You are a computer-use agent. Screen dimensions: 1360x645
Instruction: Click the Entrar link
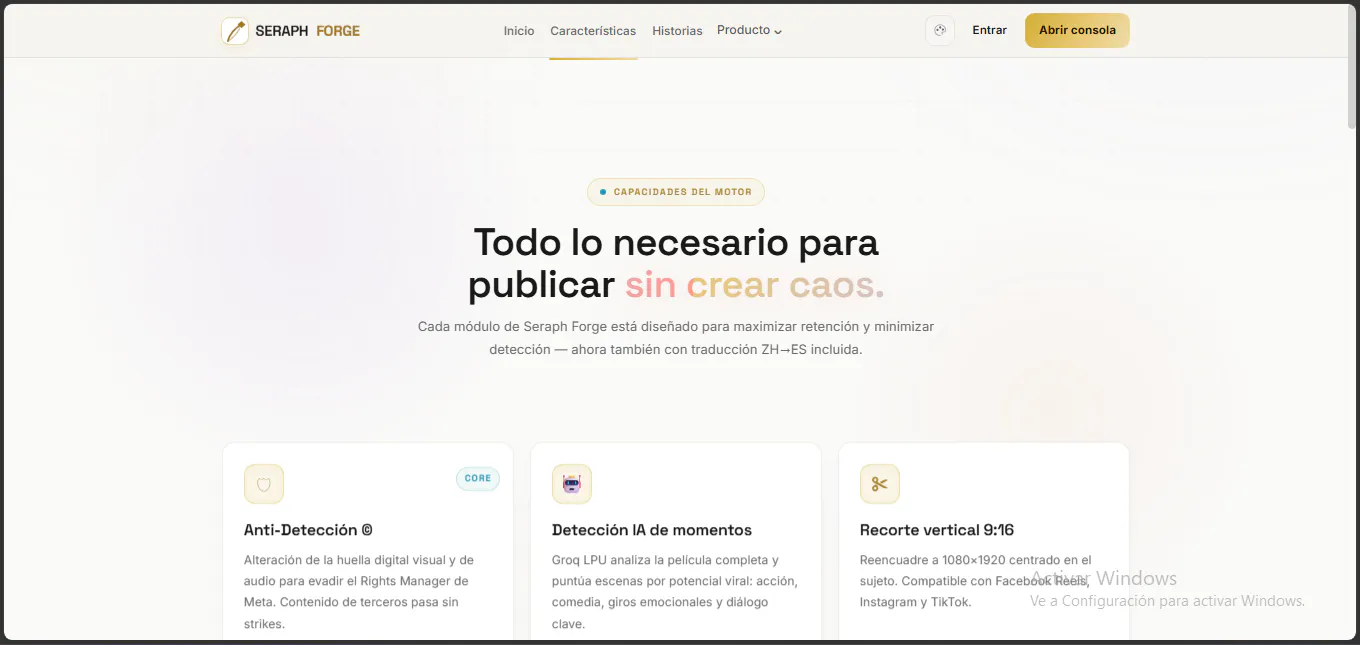click(x=989, y=30)
